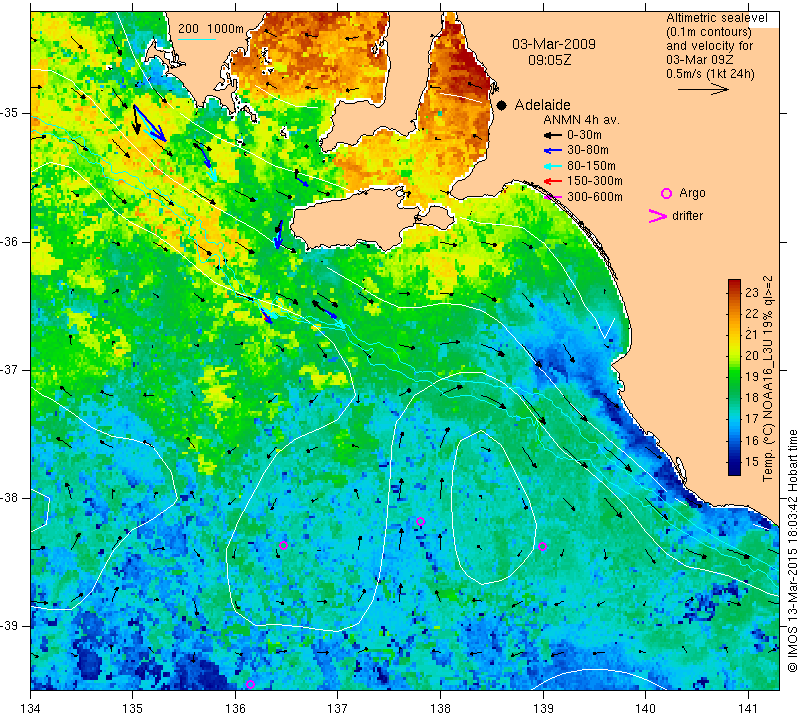This screenshot has width=800, height=720.
Task: Click the Argo float marker near 136.5E 38.4S
Action: [x=284, y=545]
